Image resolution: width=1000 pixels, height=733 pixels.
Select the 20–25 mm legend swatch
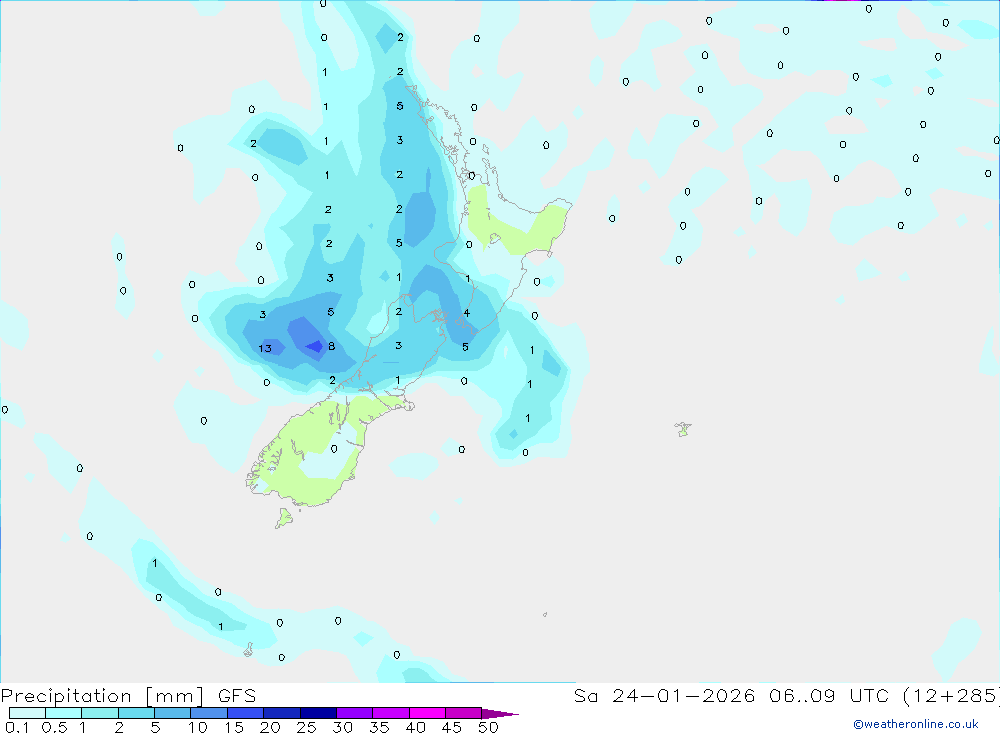coord(281,713)
